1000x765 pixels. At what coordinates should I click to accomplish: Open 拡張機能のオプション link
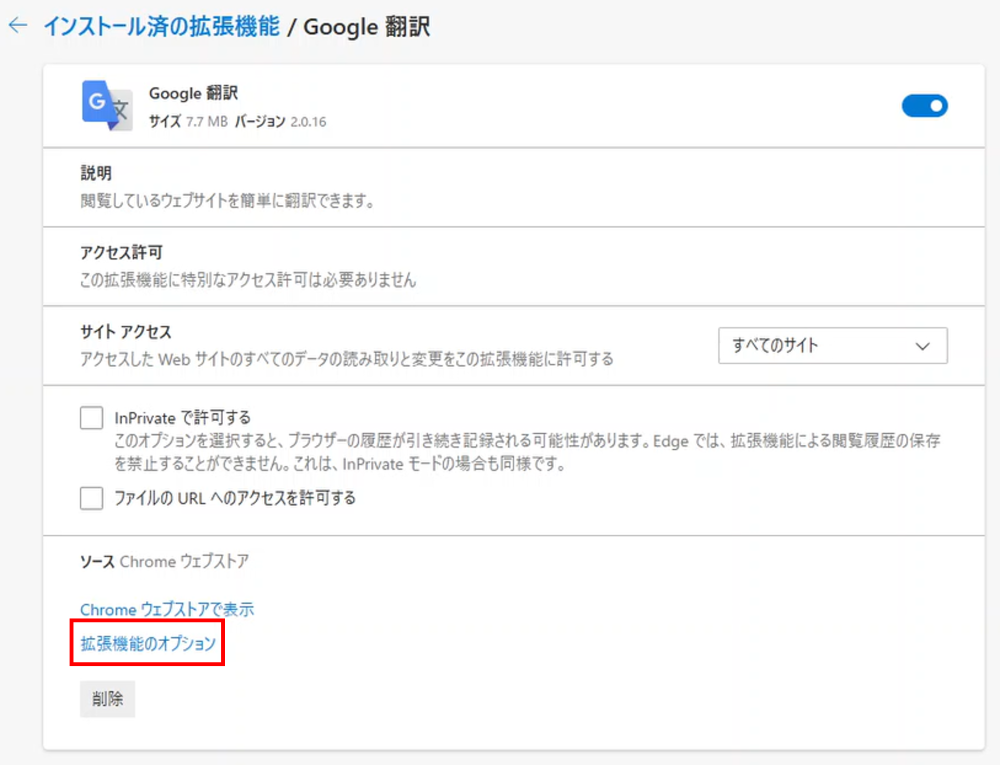tap(148, 644)
